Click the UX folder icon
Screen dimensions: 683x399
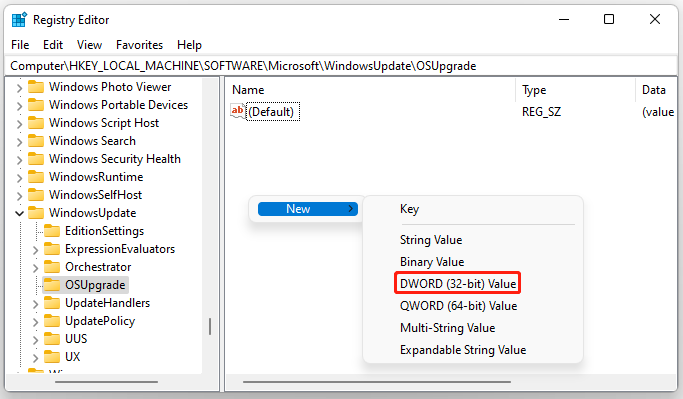(x=52, y=357)
